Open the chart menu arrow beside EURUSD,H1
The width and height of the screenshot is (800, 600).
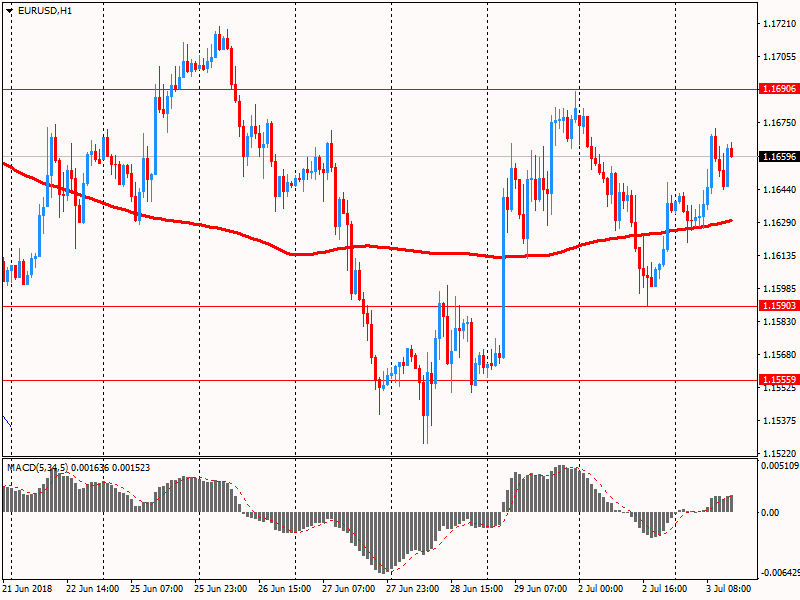pos(9,11)
